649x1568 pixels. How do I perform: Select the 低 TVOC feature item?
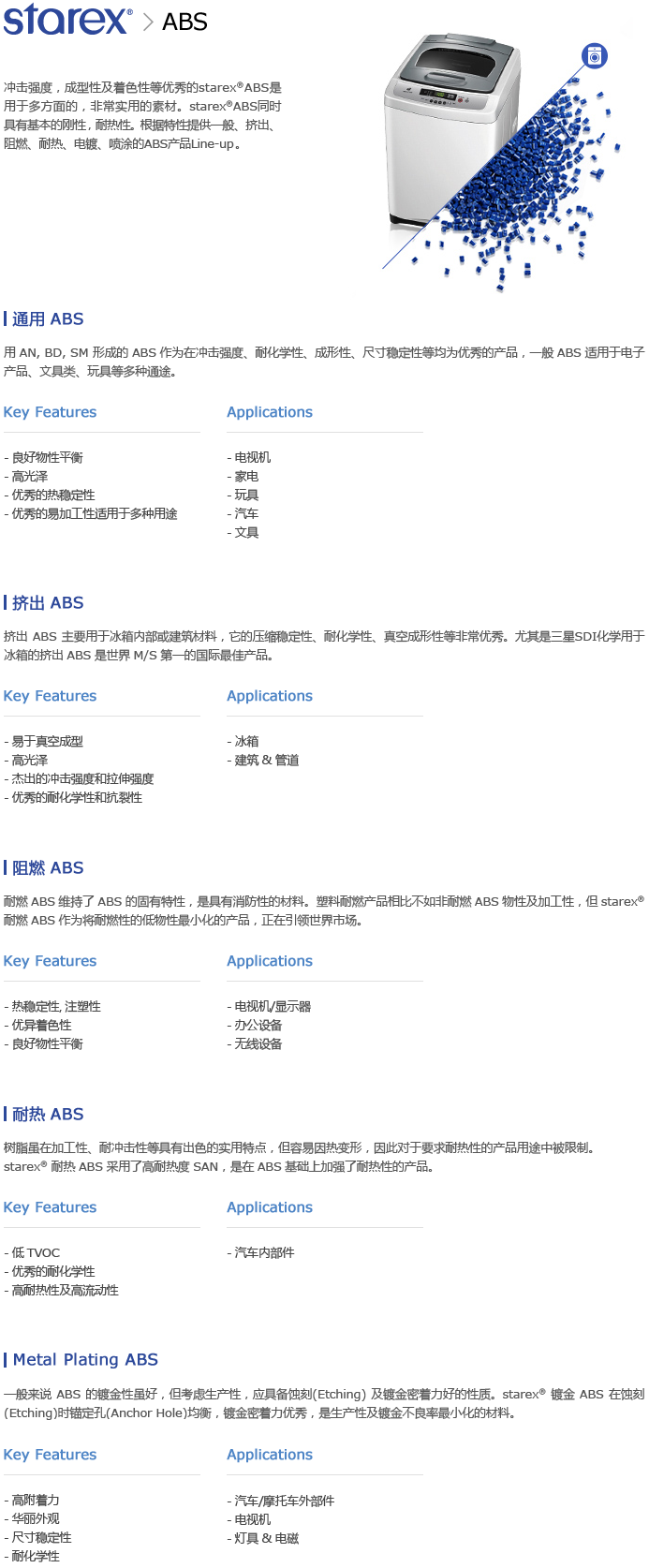tap(36, 1253)
